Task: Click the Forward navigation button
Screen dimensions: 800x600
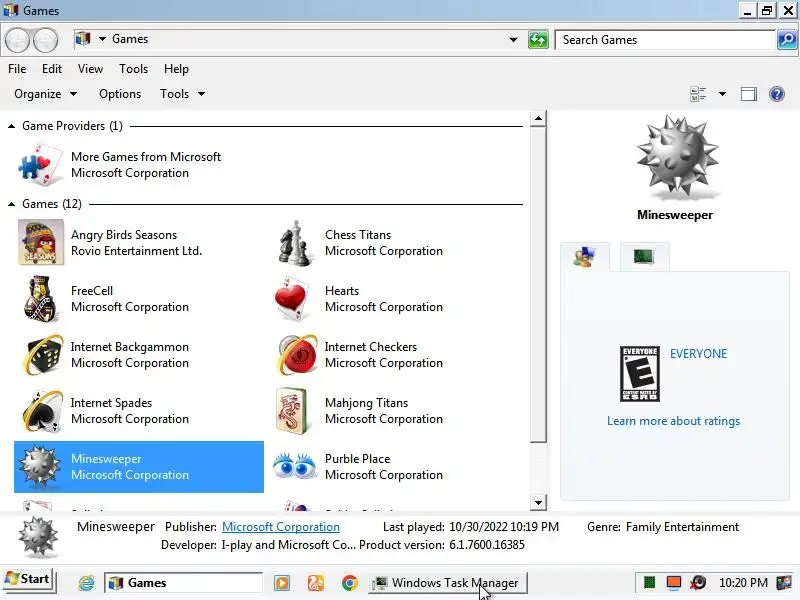Action: (45, 40)
